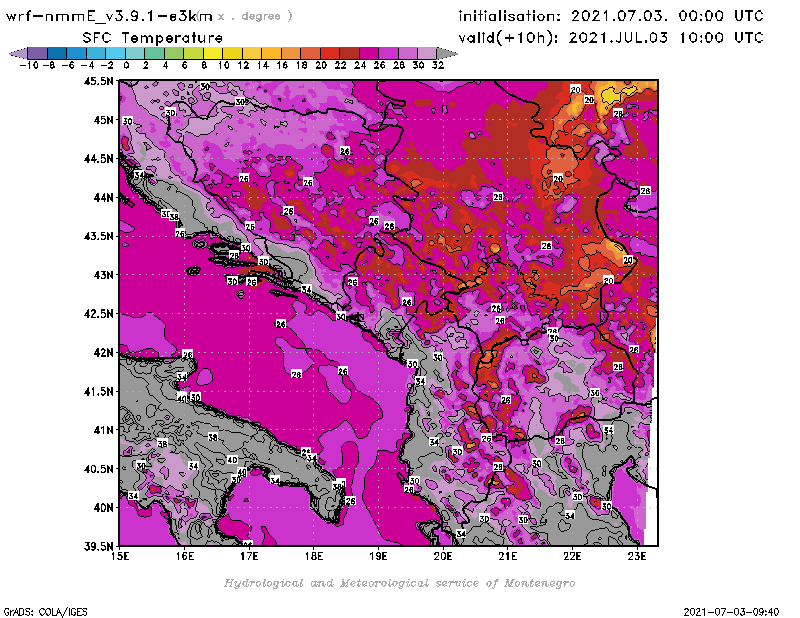Select the '23E' longitude label
Image resolution: width=800 pixels, height=618 pixels.
coord(637,556)
